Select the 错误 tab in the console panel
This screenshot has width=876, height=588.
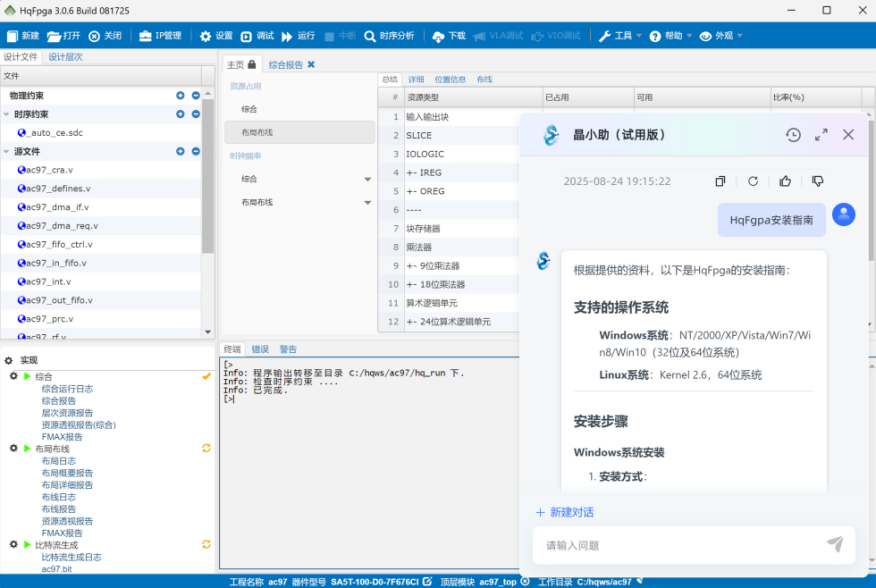(262, 349)
